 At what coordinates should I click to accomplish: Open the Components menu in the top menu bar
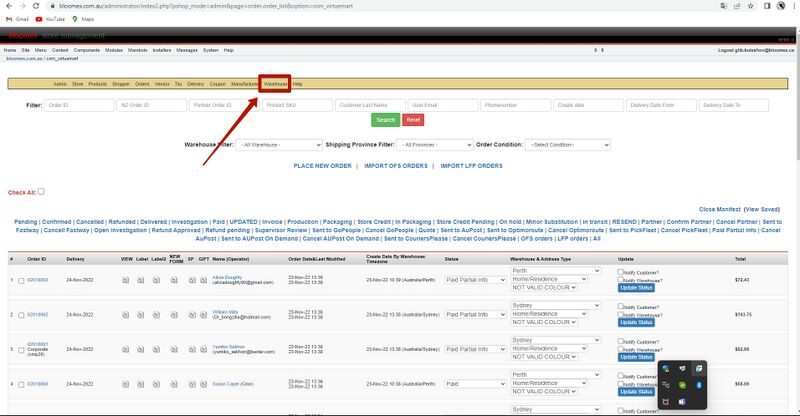(x=87, y=50)
